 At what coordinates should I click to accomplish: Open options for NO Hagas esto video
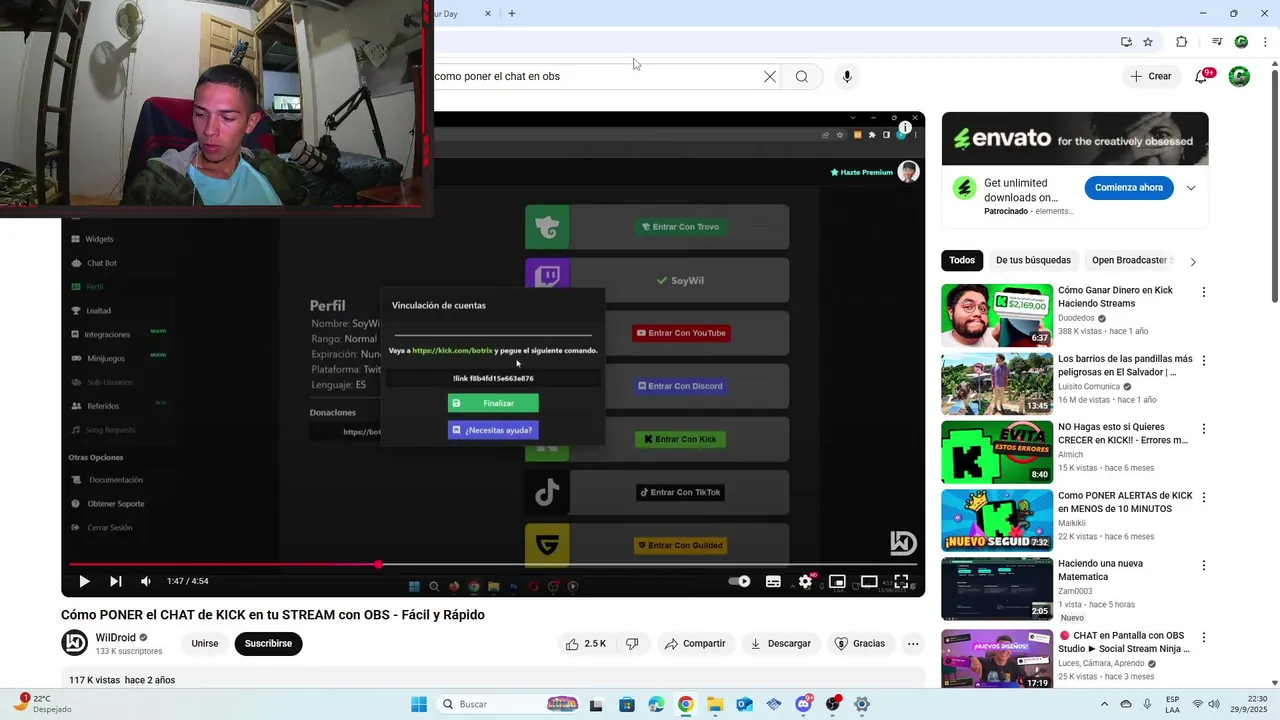click(x=1204, y=428)
